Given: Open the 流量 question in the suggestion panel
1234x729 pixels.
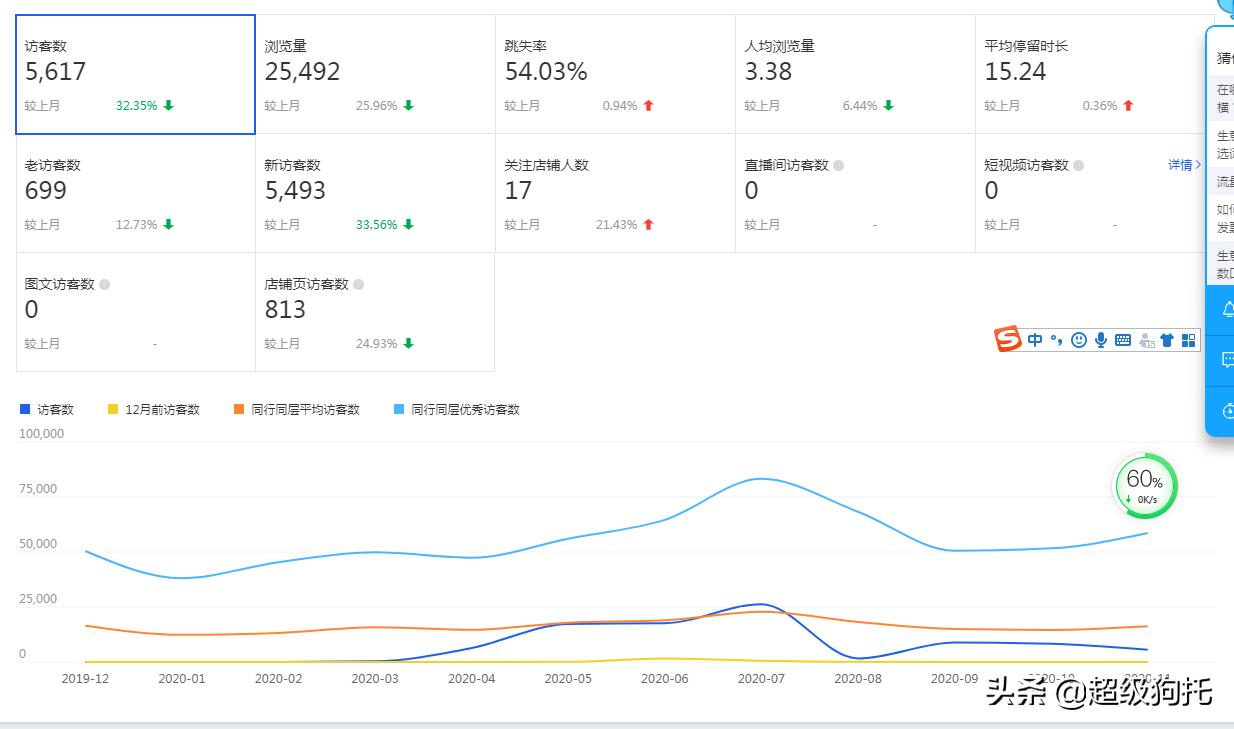Looking at the screenshot, I should pos(1224,181).
